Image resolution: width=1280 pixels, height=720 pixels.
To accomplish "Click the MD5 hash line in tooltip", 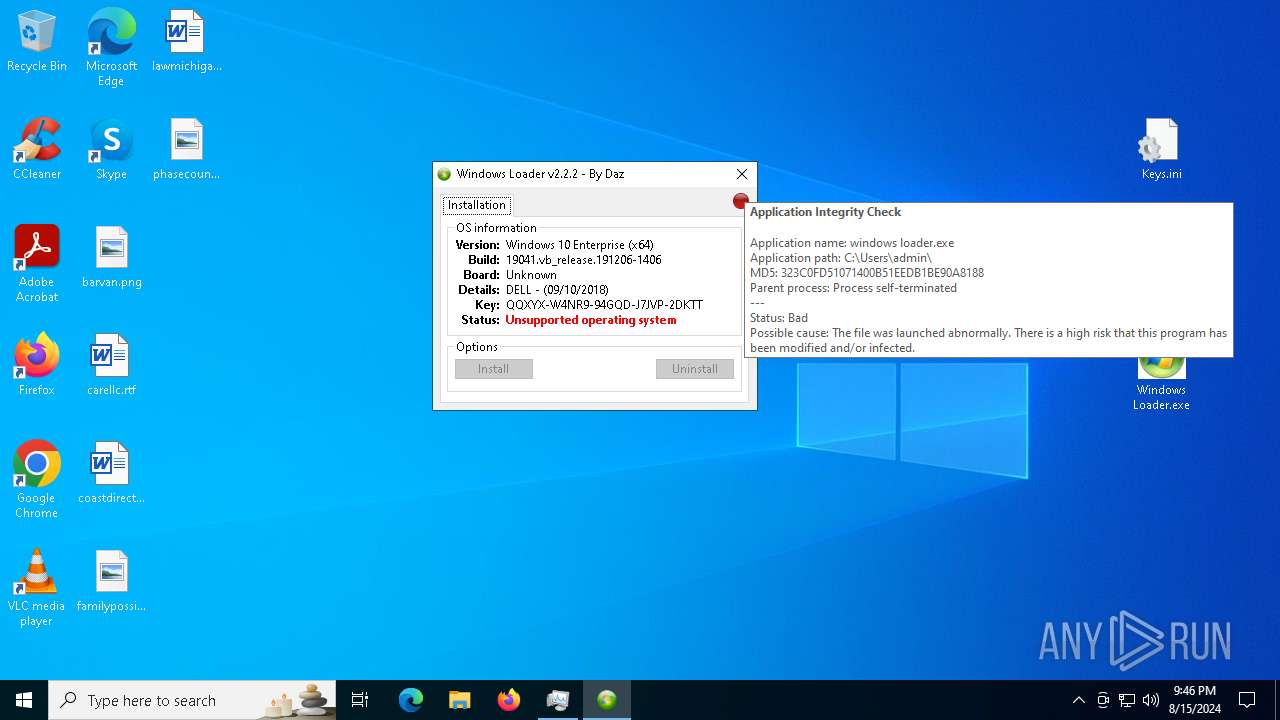I will (x=867, y=273).
